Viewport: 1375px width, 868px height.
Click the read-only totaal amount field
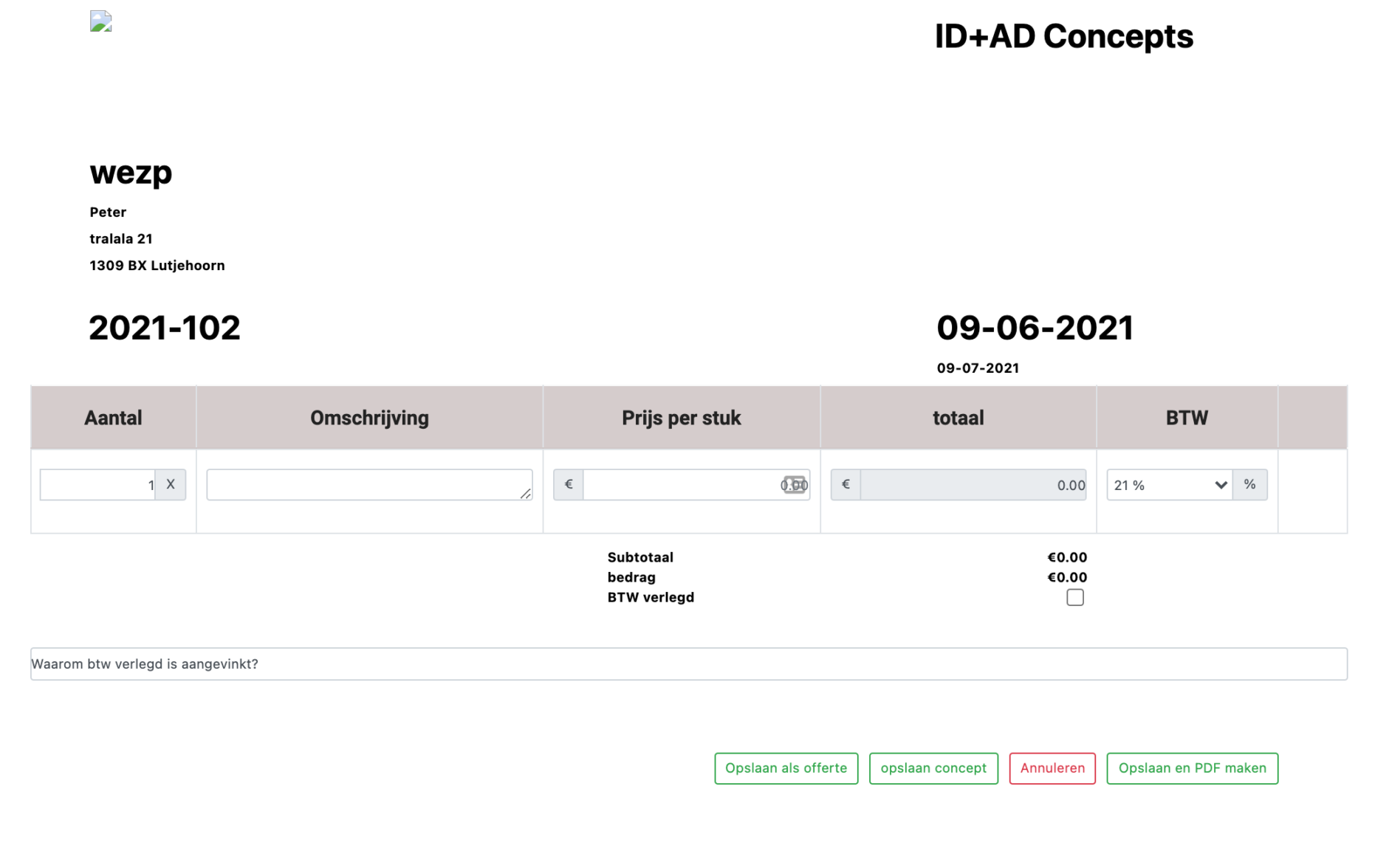click(973, 485)
